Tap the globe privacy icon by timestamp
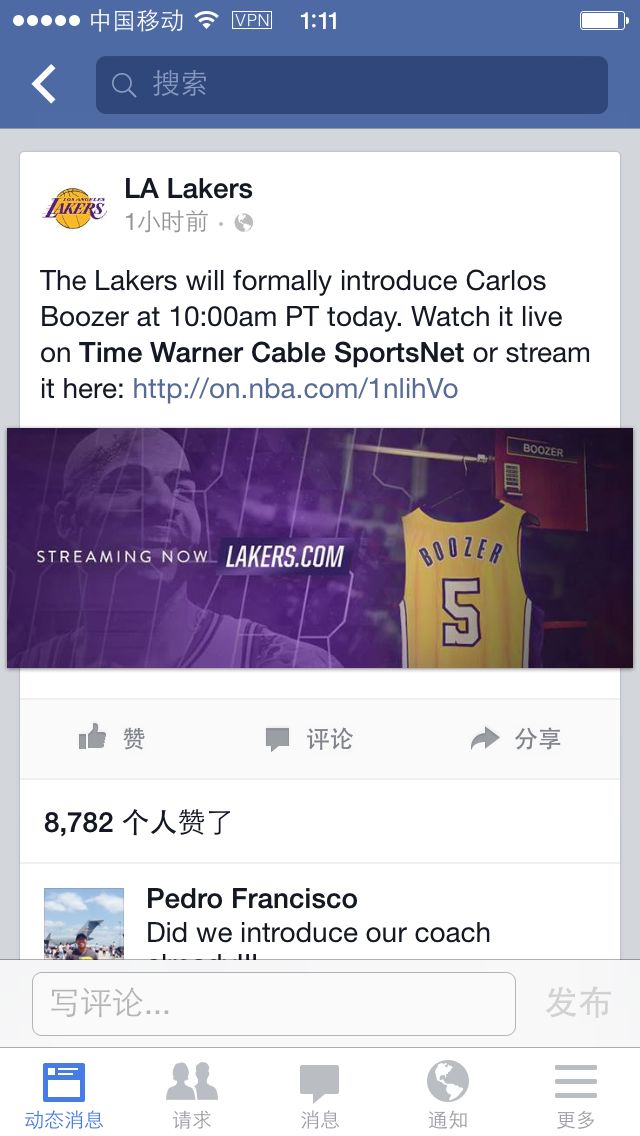 pyautogui.click(x=244, y=222)
